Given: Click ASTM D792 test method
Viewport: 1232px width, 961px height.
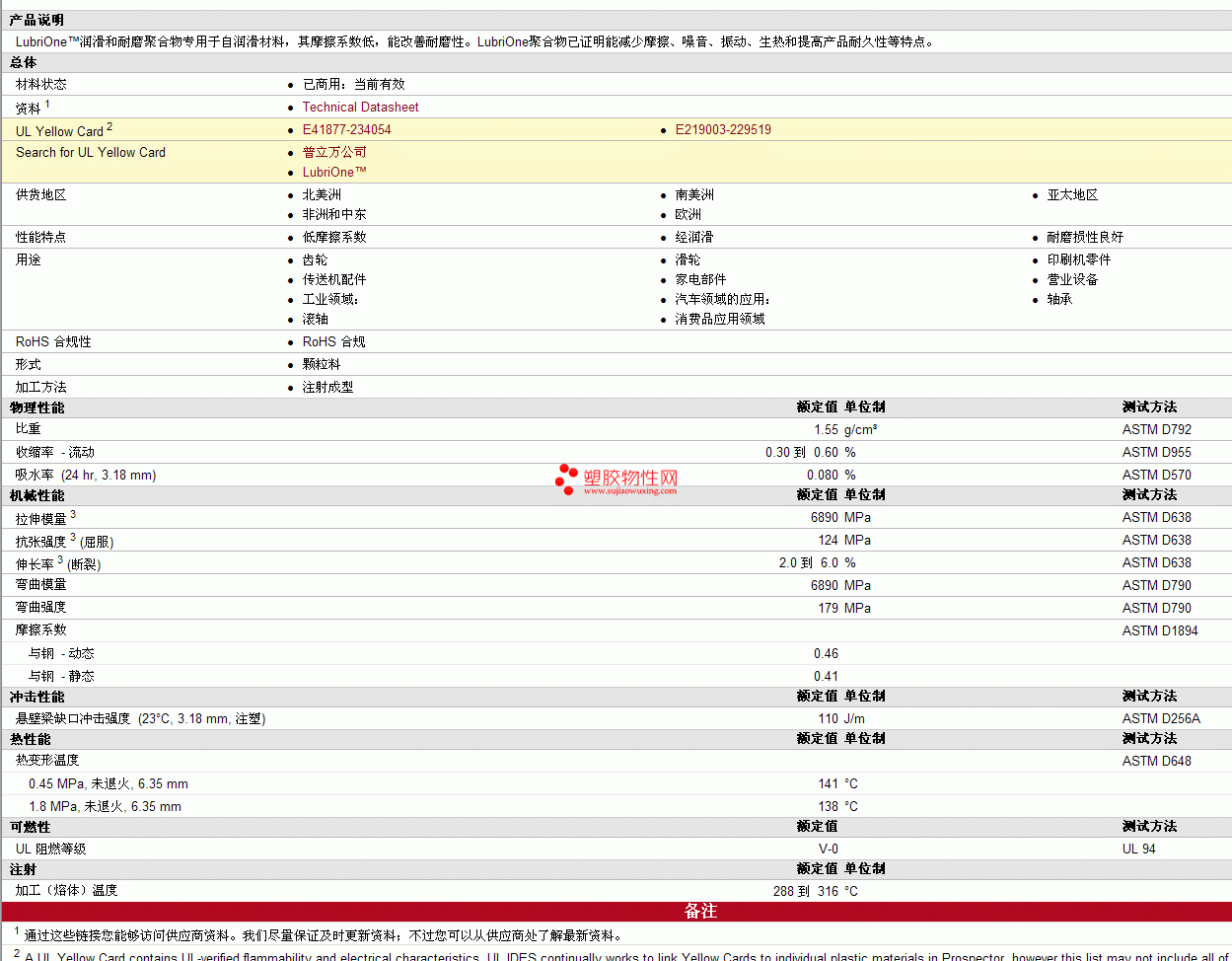Looking at the screenshot, I should [x=1157, y=429].
